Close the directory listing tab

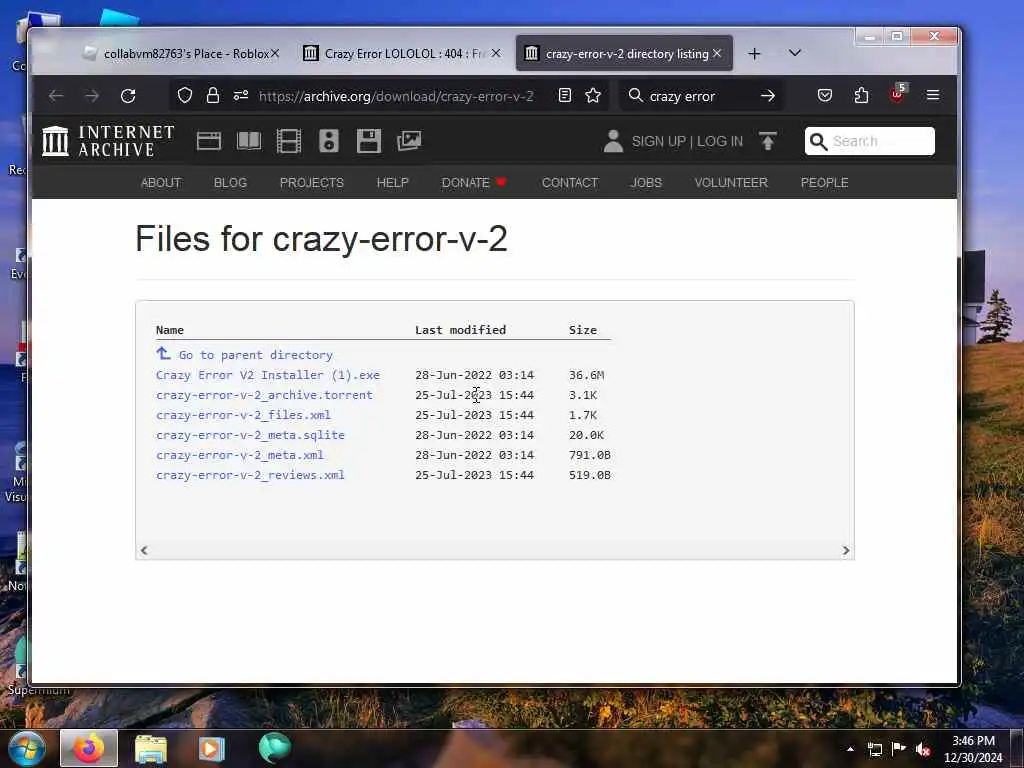tap(717, 54)
